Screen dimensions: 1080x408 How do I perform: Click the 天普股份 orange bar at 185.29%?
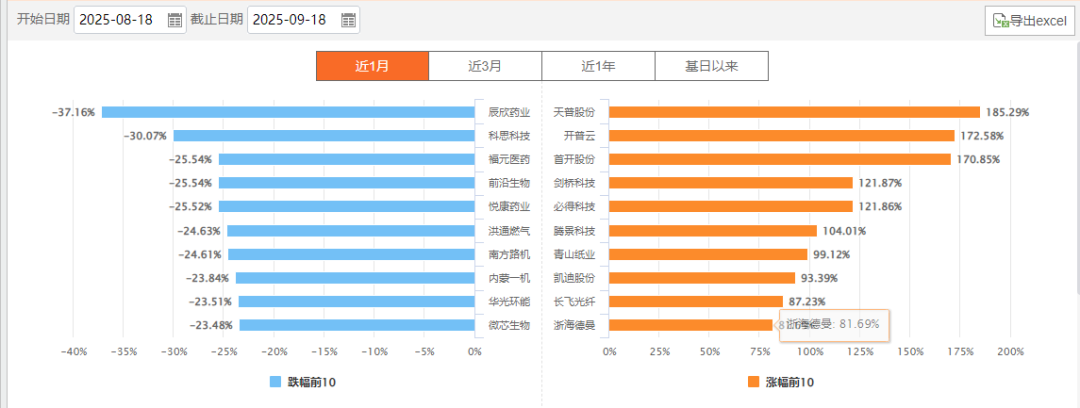[794, 112]
